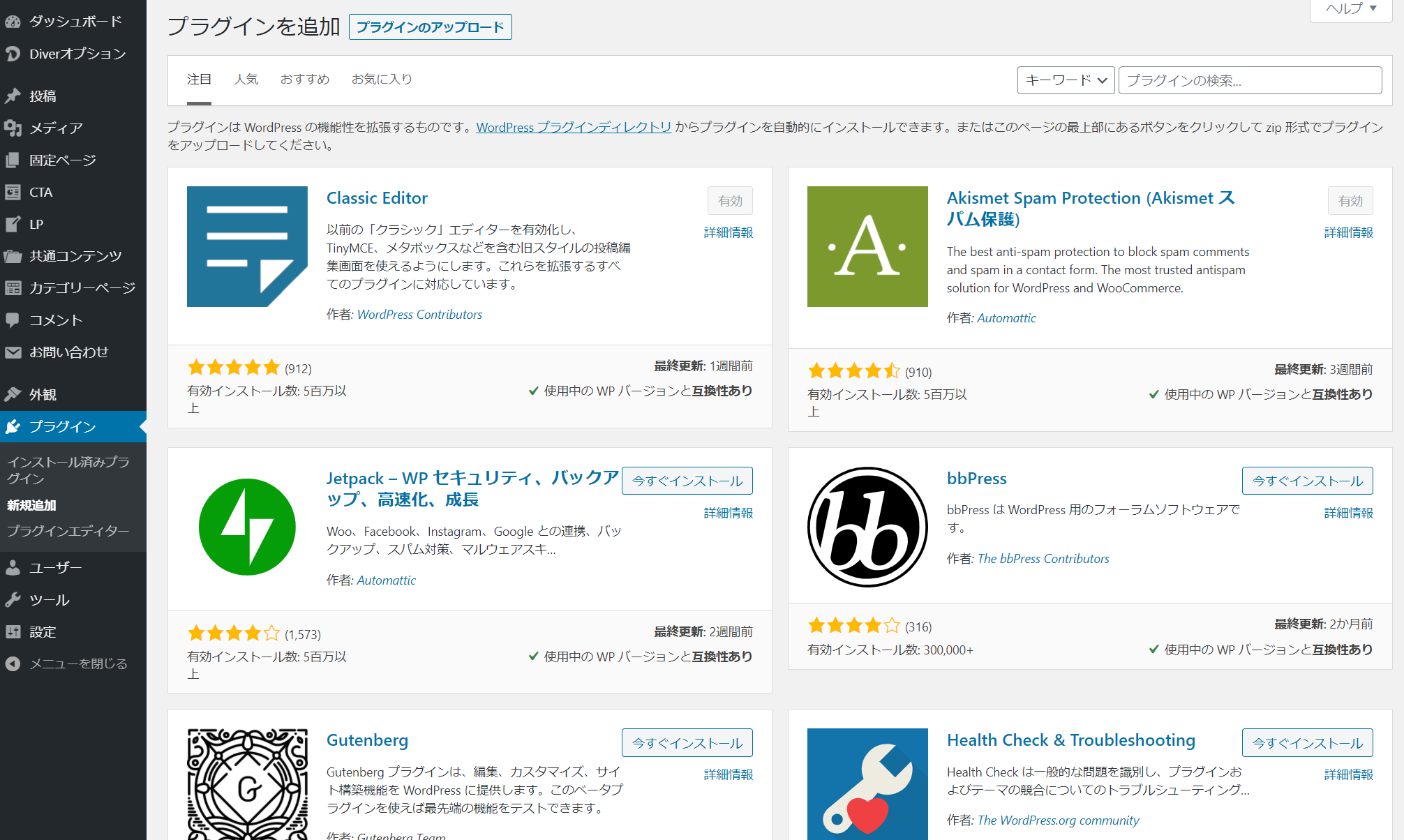Image resolution: width=1404 pixels, height=840 pixels.
Task: Switch to the おすすめ tab
Action: (305, 80)
